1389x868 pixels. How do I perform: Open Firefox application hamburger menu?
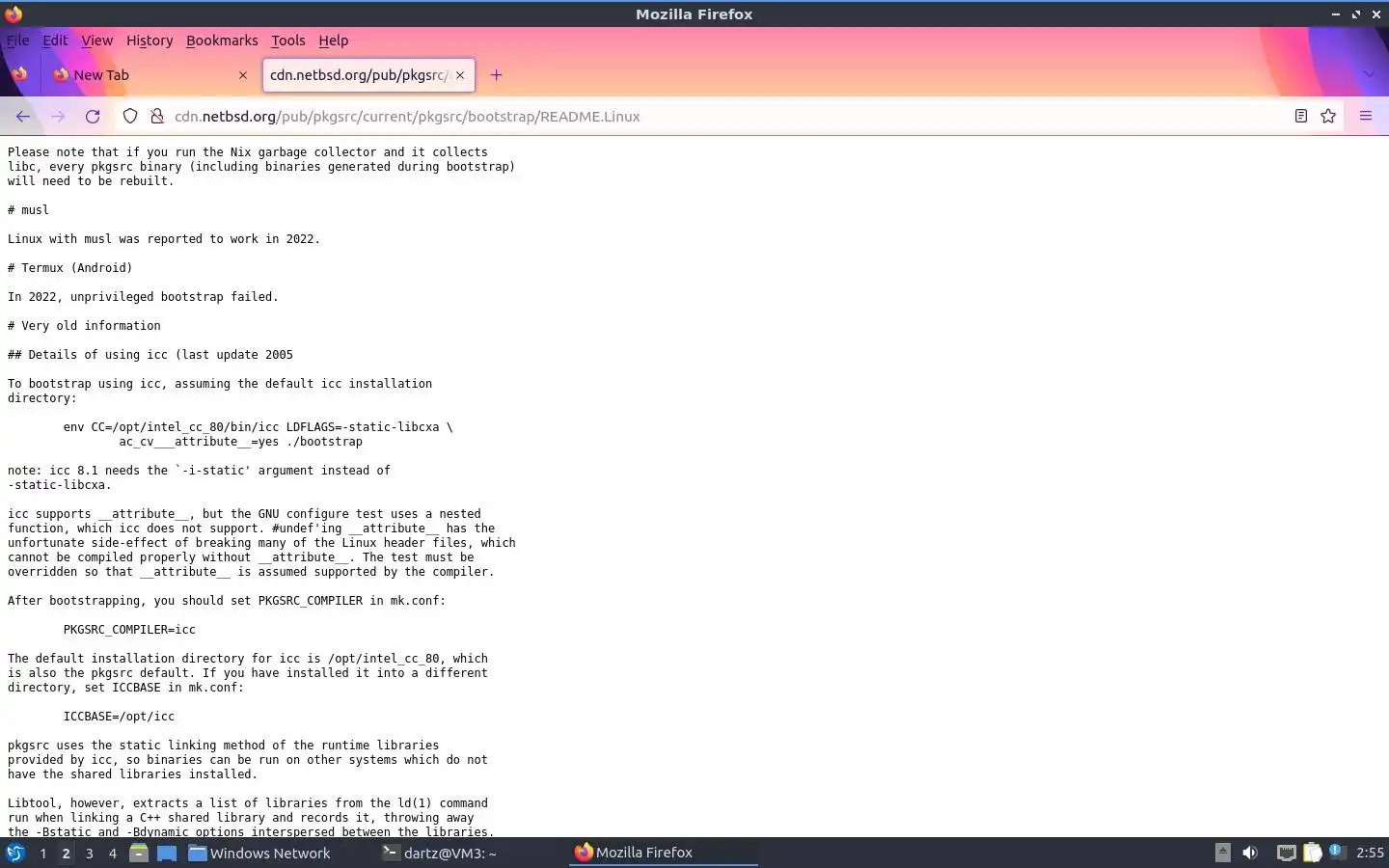click(x=1366, y=117)
